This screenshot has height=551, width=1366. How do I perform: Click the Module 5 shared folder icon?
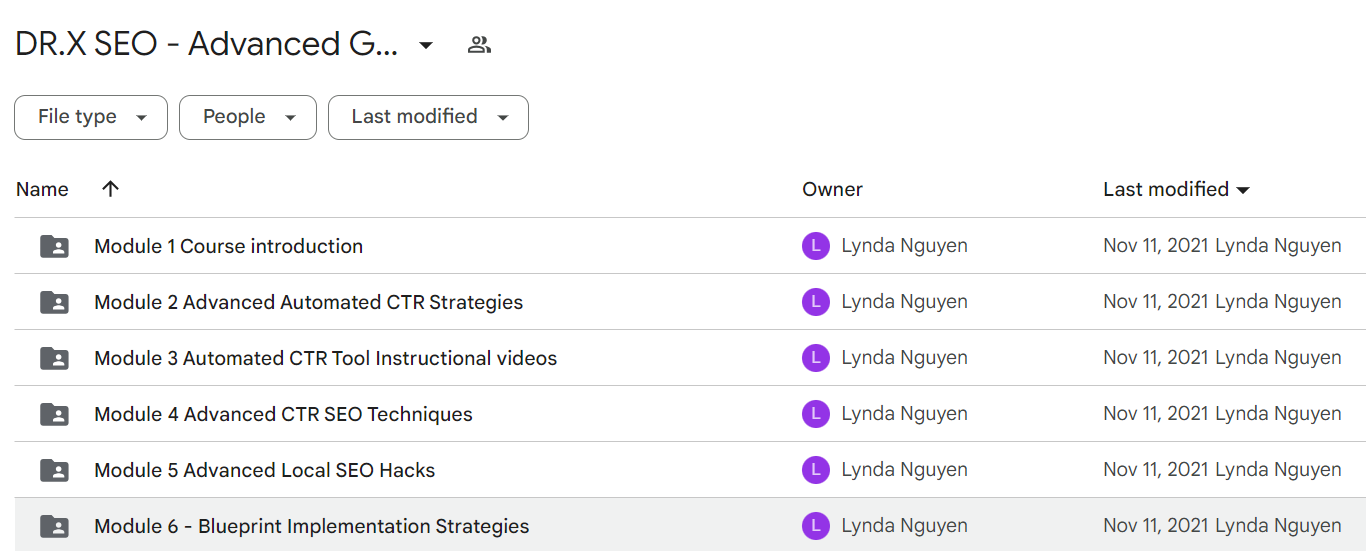pyautogui.click(x=55, y=470)
